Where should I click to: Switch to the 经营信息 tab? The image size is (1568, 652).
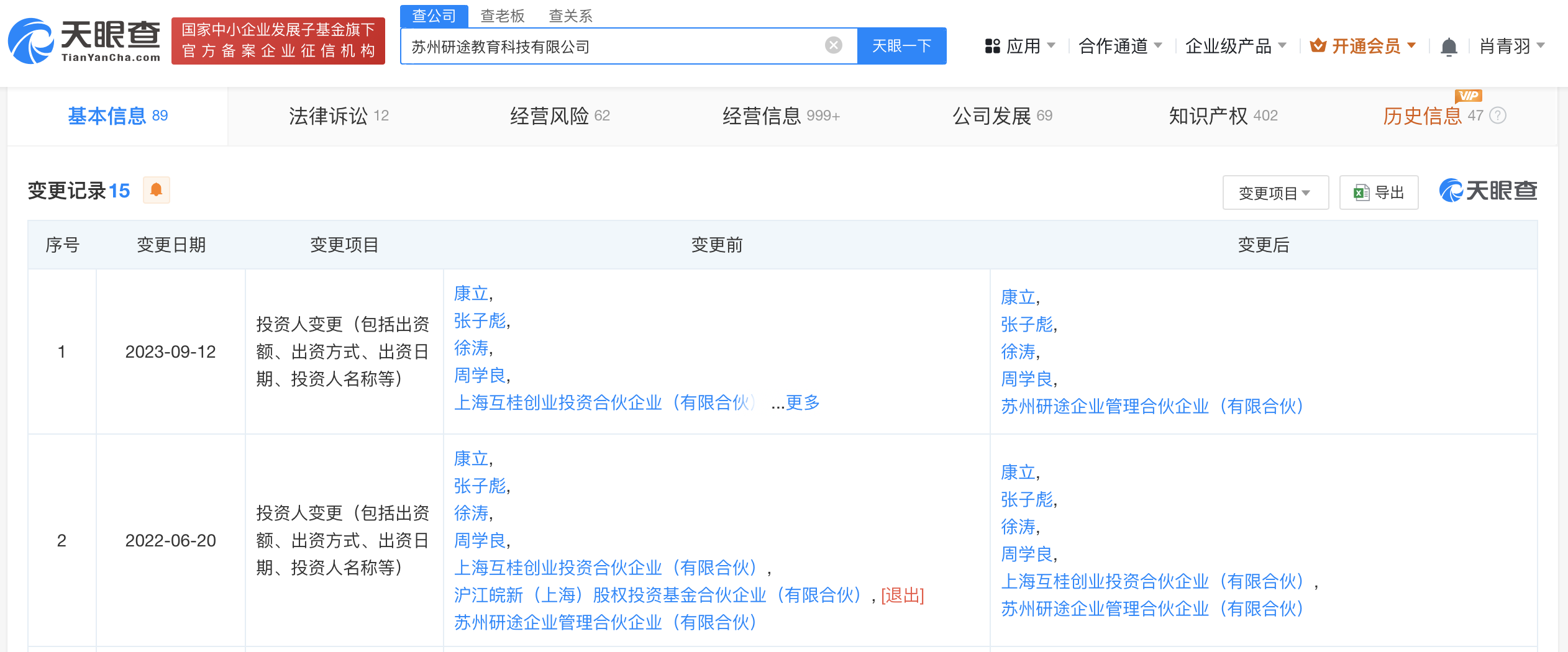tap(781, 116)
